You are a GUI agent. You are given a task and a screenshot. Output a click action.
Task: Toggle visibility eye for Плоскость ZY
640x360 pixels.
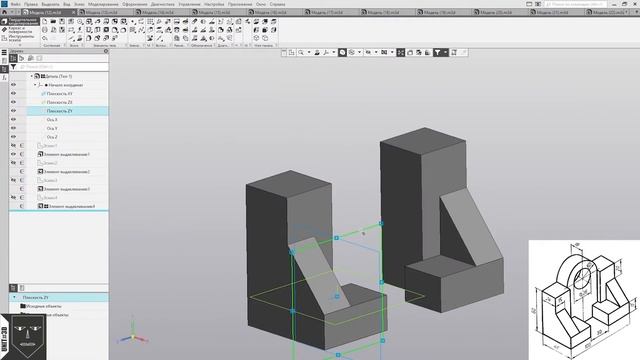coord(13,111)
